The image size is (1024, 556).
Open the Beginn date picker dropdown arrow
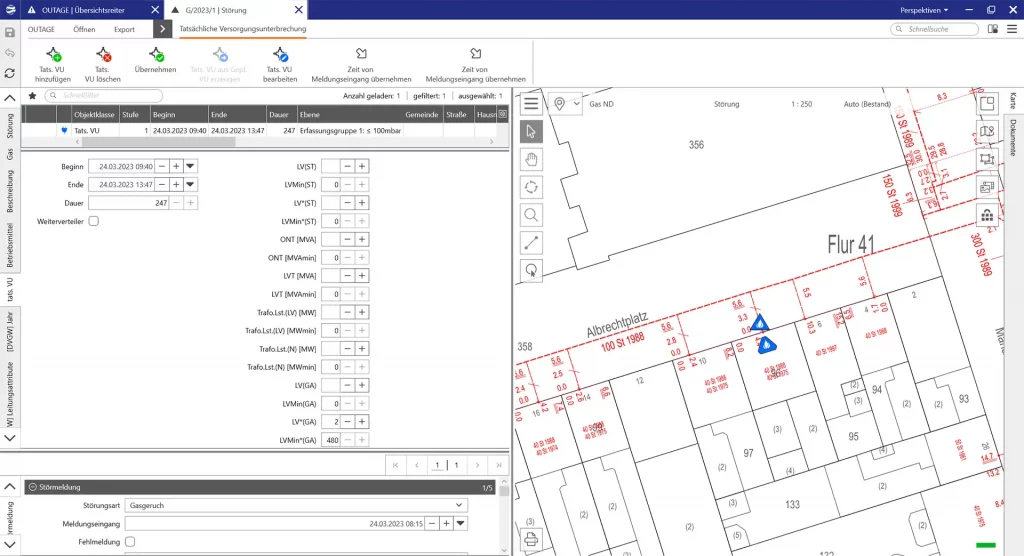pyautogui.click(x=191, y=166)
